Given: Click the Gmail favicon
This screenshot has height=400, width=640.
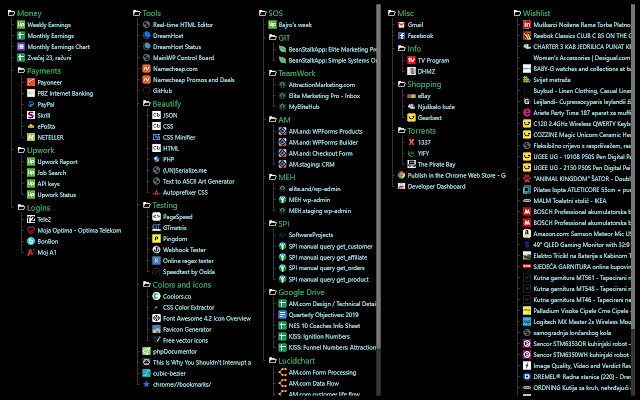Looking at the screenshot, I should click(x=401, y=25).
